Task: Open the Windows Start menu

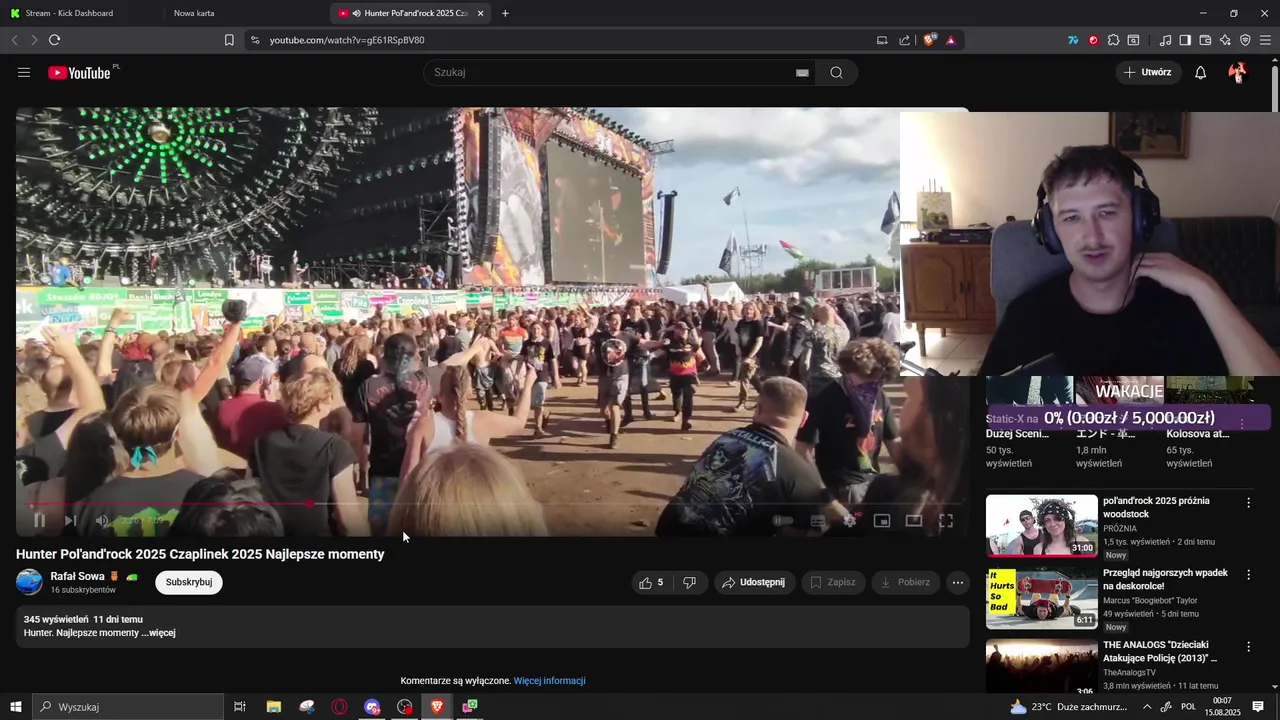Action: (x=15, y=707)
